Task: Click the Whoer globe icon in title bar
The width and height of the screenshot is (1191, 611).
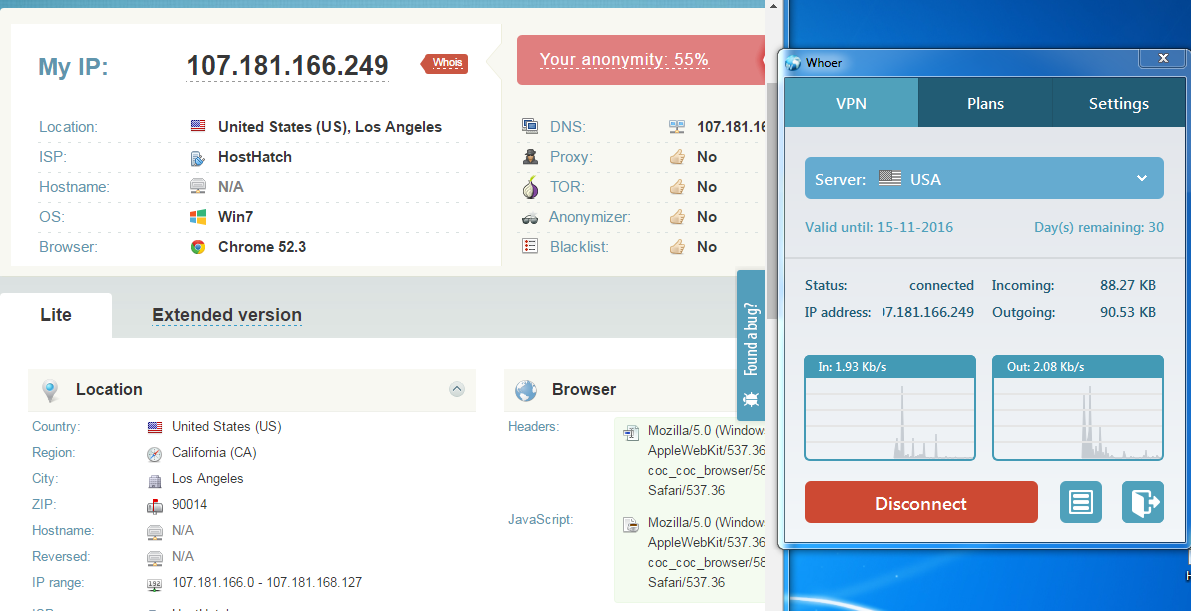Action: pos(794,63)
